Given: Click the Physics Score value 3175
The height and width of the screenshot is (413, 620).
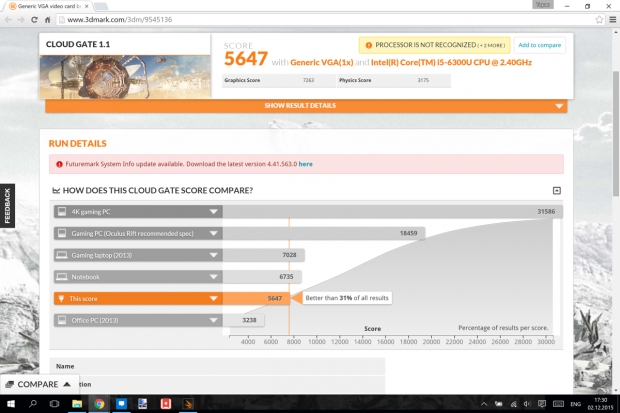Looking at the screenshot, I should pyautogui.click(x=423, y=80).
